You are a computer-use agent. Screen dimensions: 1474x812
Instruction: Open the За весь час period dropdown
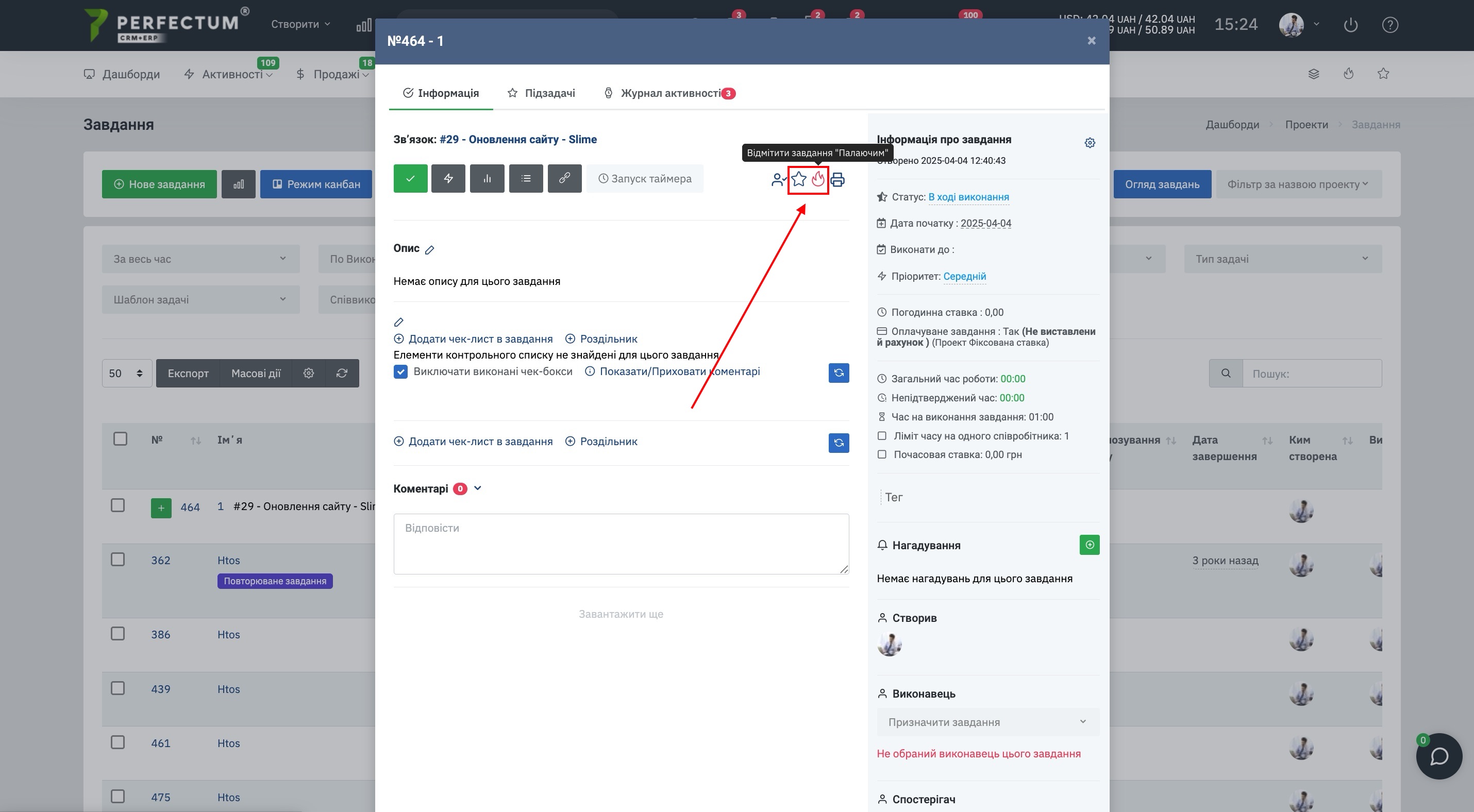201,259
